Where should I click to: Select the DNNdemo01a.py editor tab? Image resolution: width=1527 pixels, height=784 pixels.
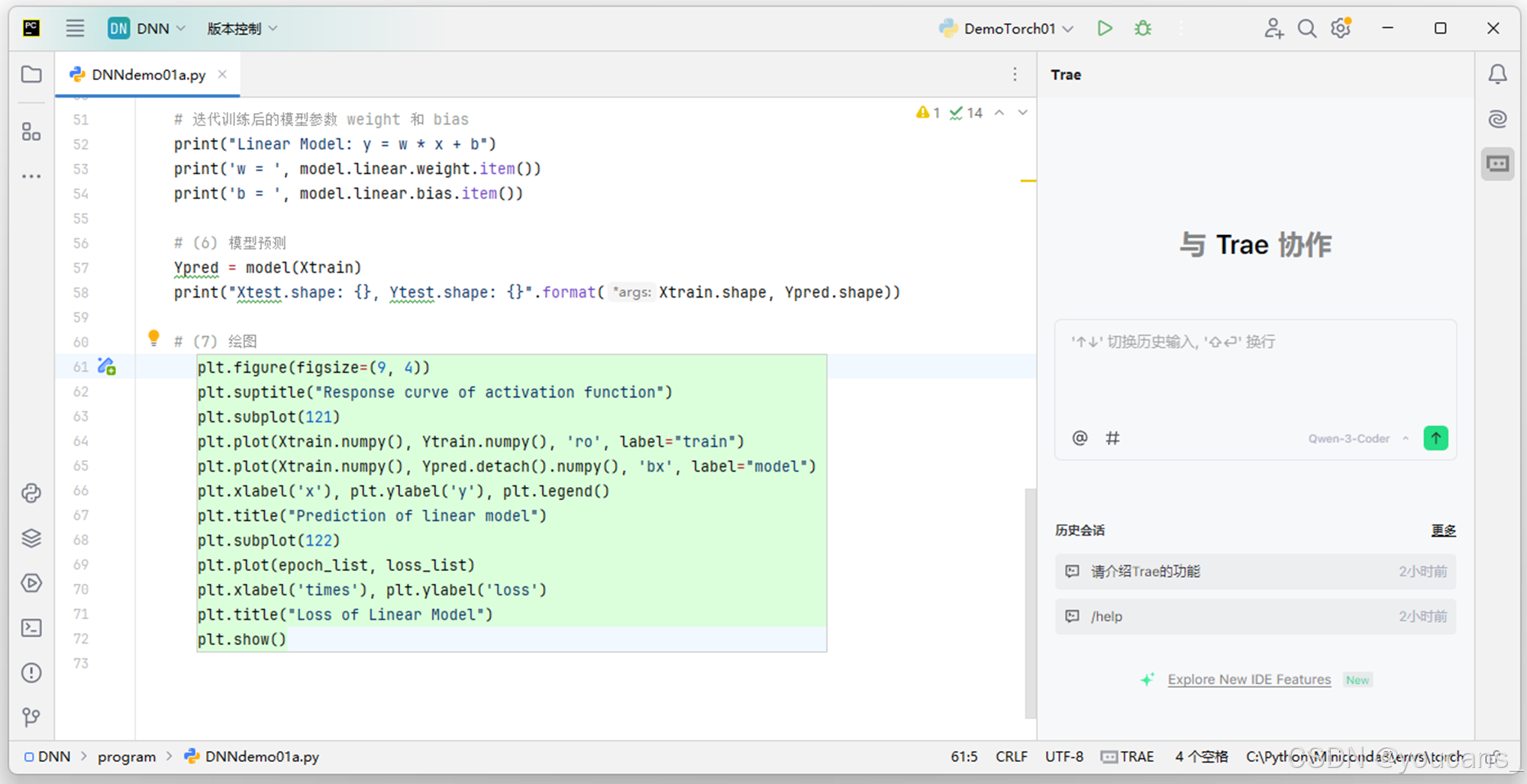[x=147, y=75]
